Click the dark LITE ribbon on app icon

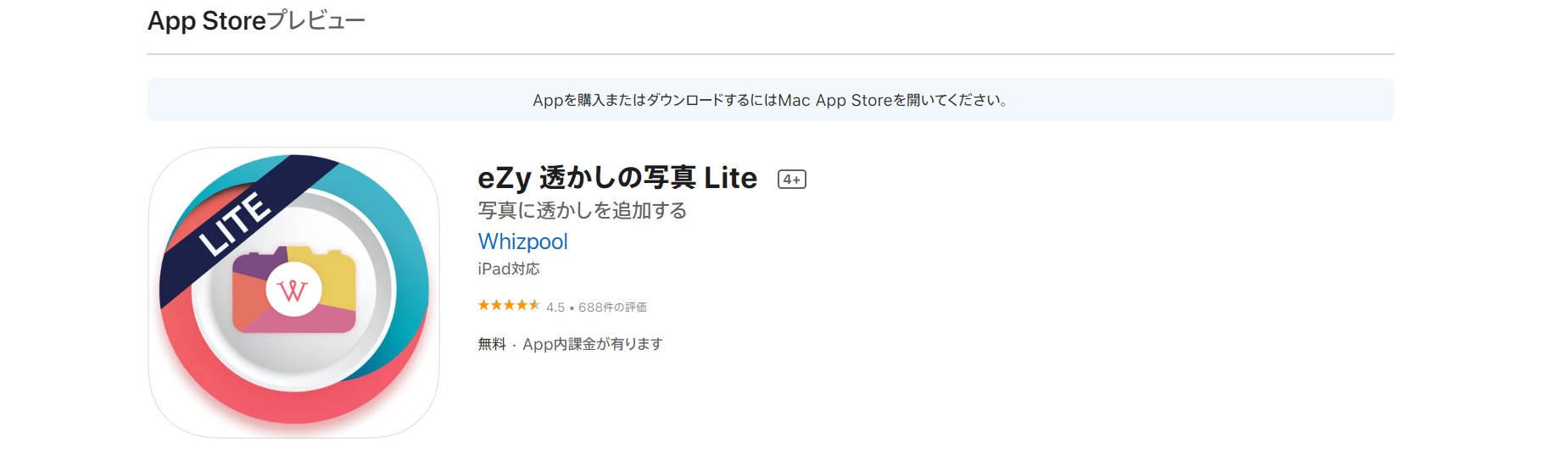pos(235,224)
